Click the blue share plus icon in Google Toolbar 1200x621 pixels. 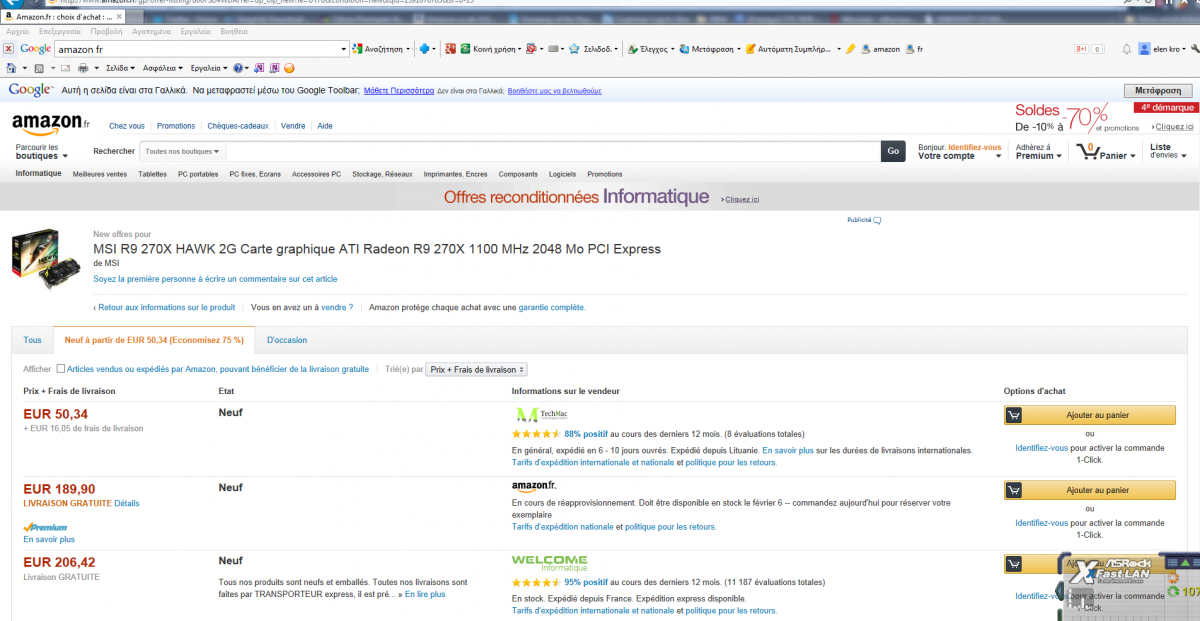(x=424, y=48)
